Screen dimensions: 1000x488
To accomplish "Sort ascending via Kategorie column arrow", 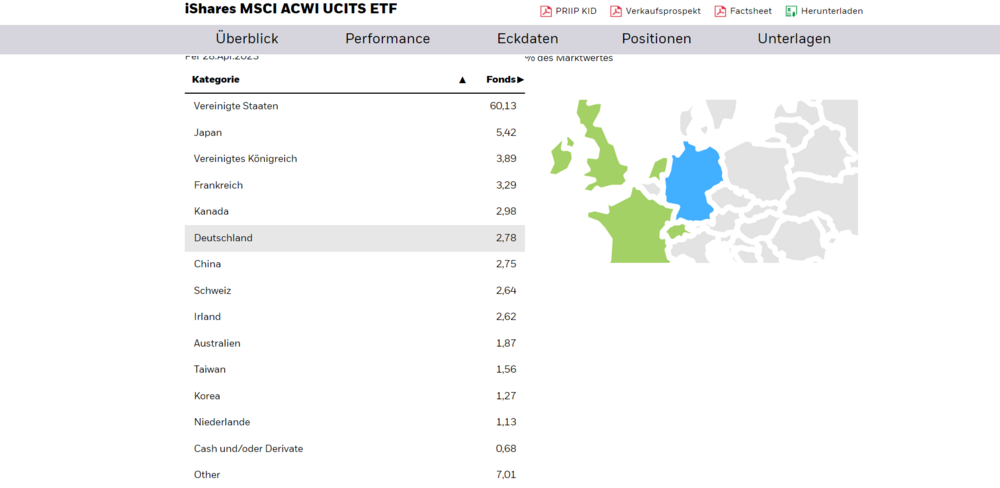I will coord(462,80).
